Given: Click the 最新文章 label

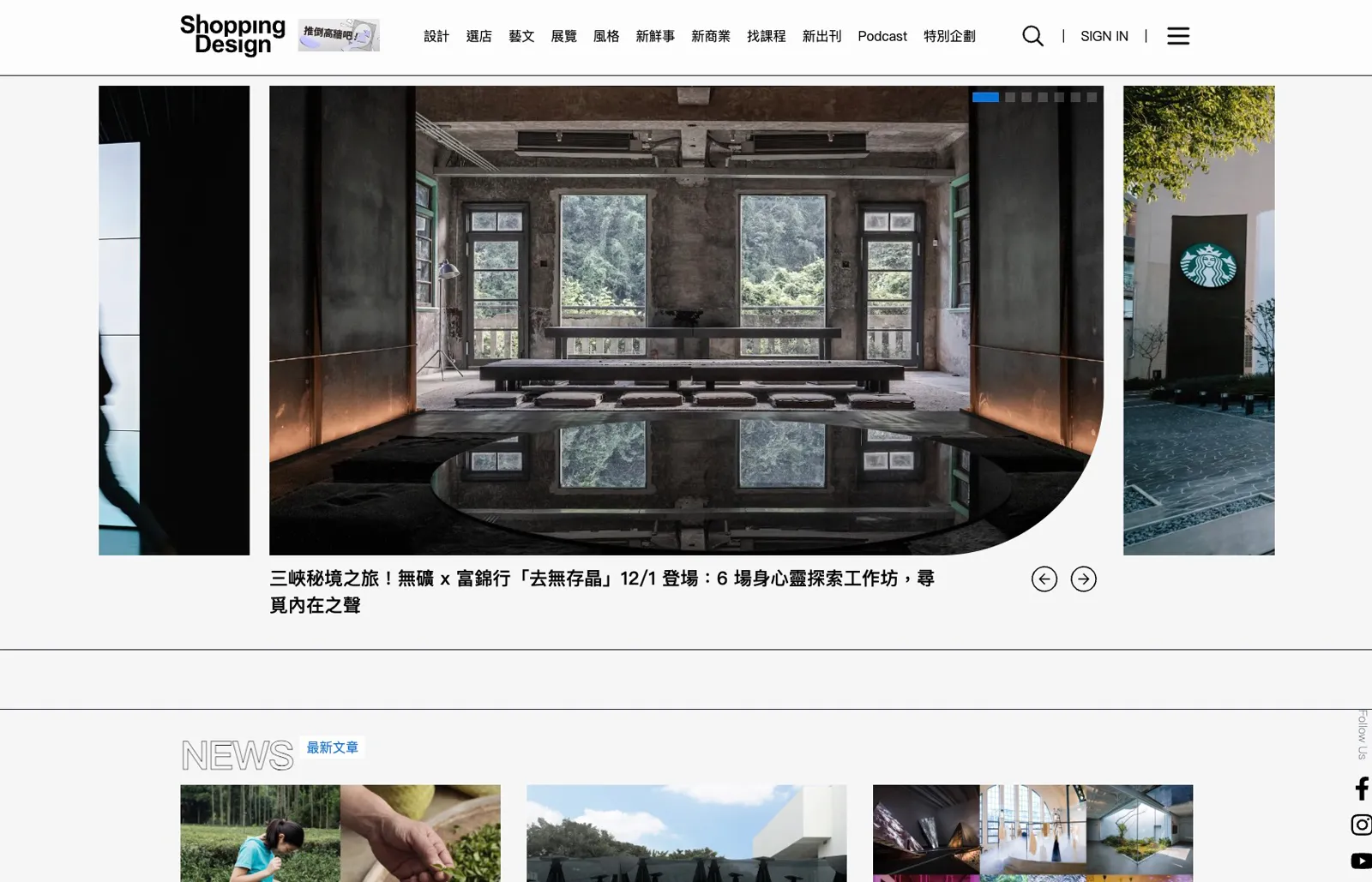Looking at the screenshot, I should [x=333, y=747].
